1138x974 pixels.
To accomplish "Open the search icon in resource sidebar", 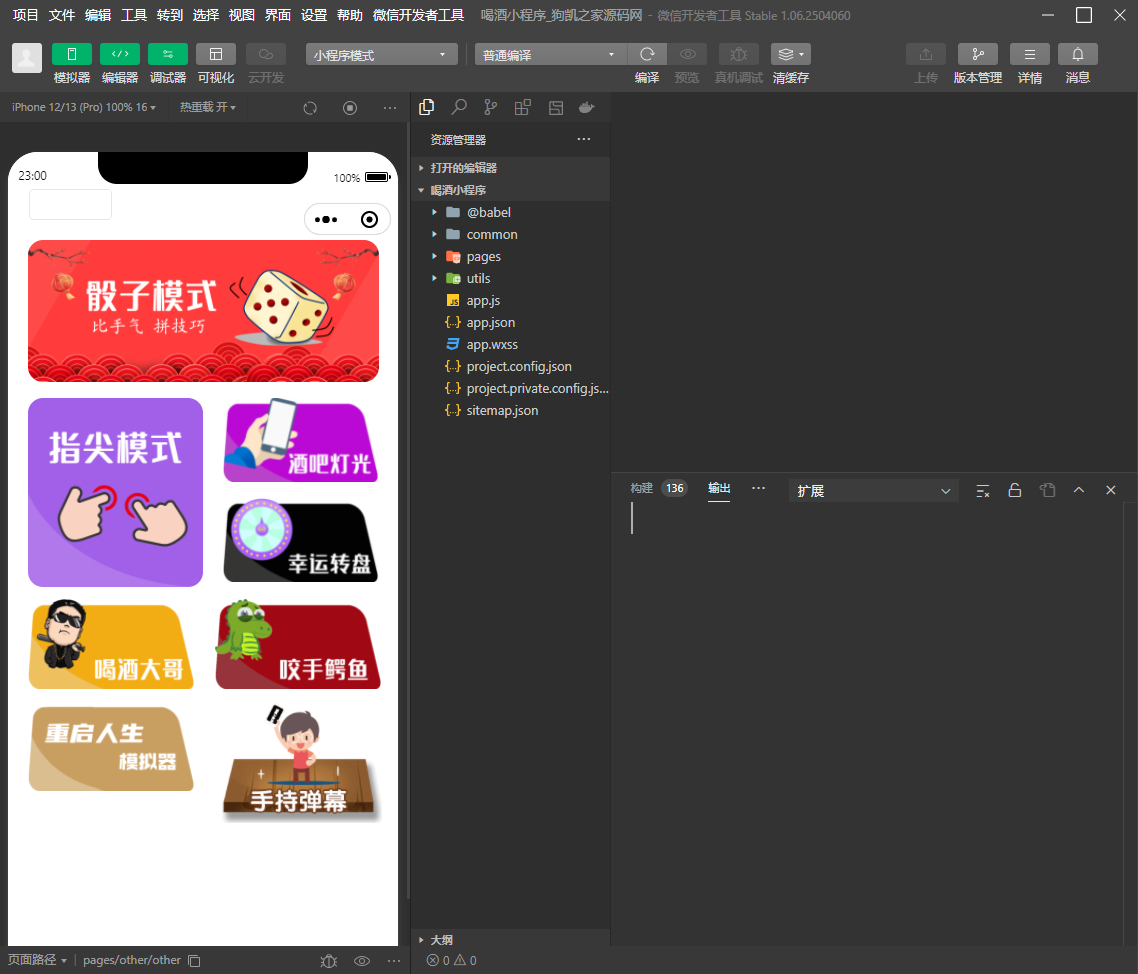I will click(457, 107).
